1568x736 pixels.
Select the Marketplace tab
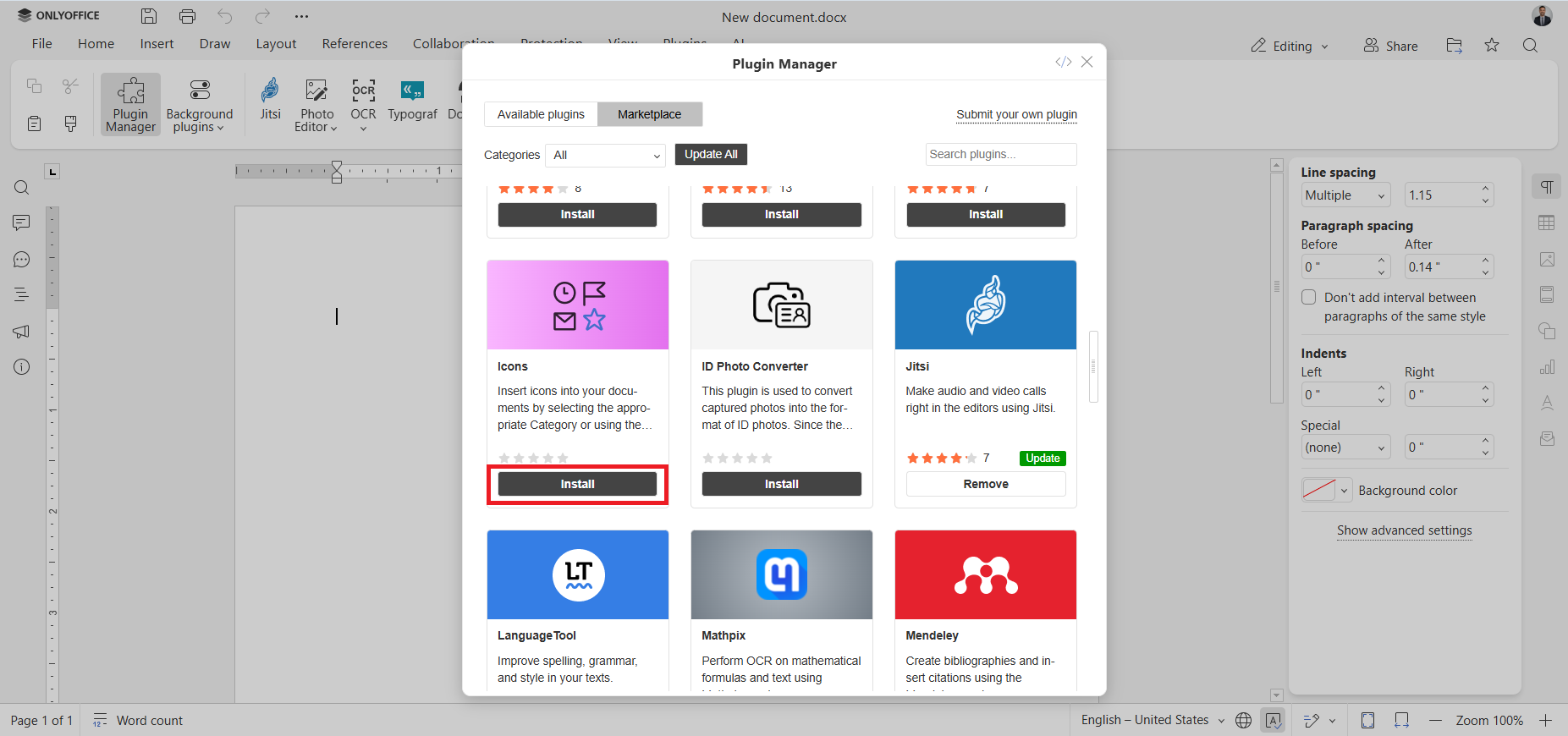[649, 114]
